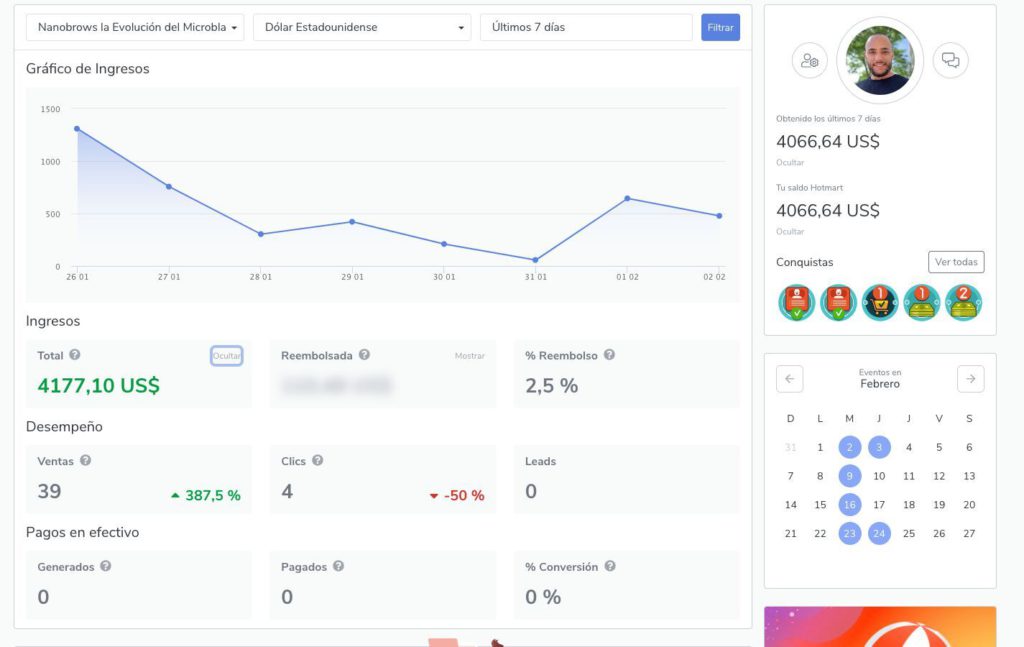Click the chart data point for 26 01
The image size is (1024, 647).
(x=77, y=129)
